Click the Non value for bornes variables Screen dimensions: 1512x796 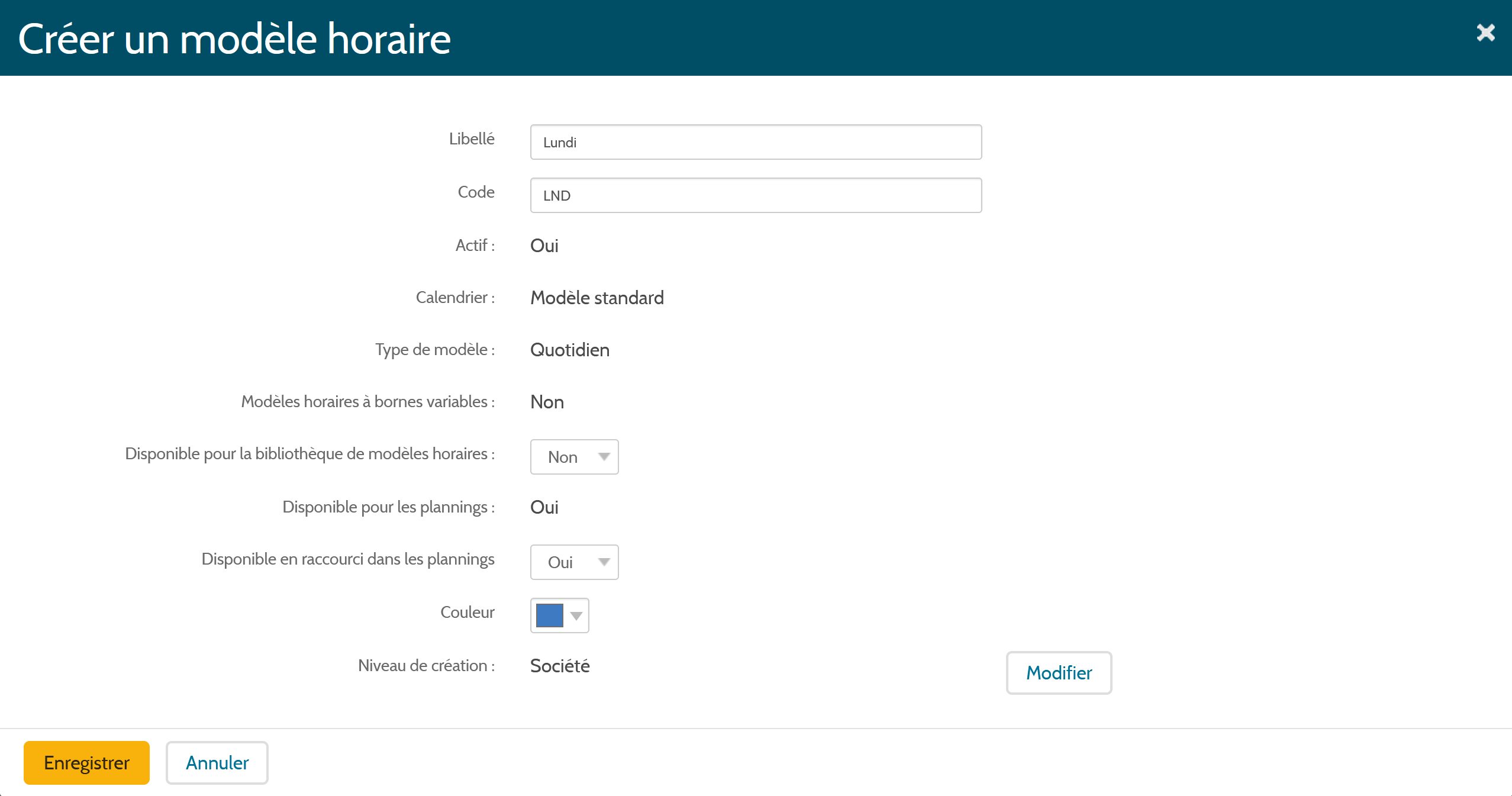(547, 402)
